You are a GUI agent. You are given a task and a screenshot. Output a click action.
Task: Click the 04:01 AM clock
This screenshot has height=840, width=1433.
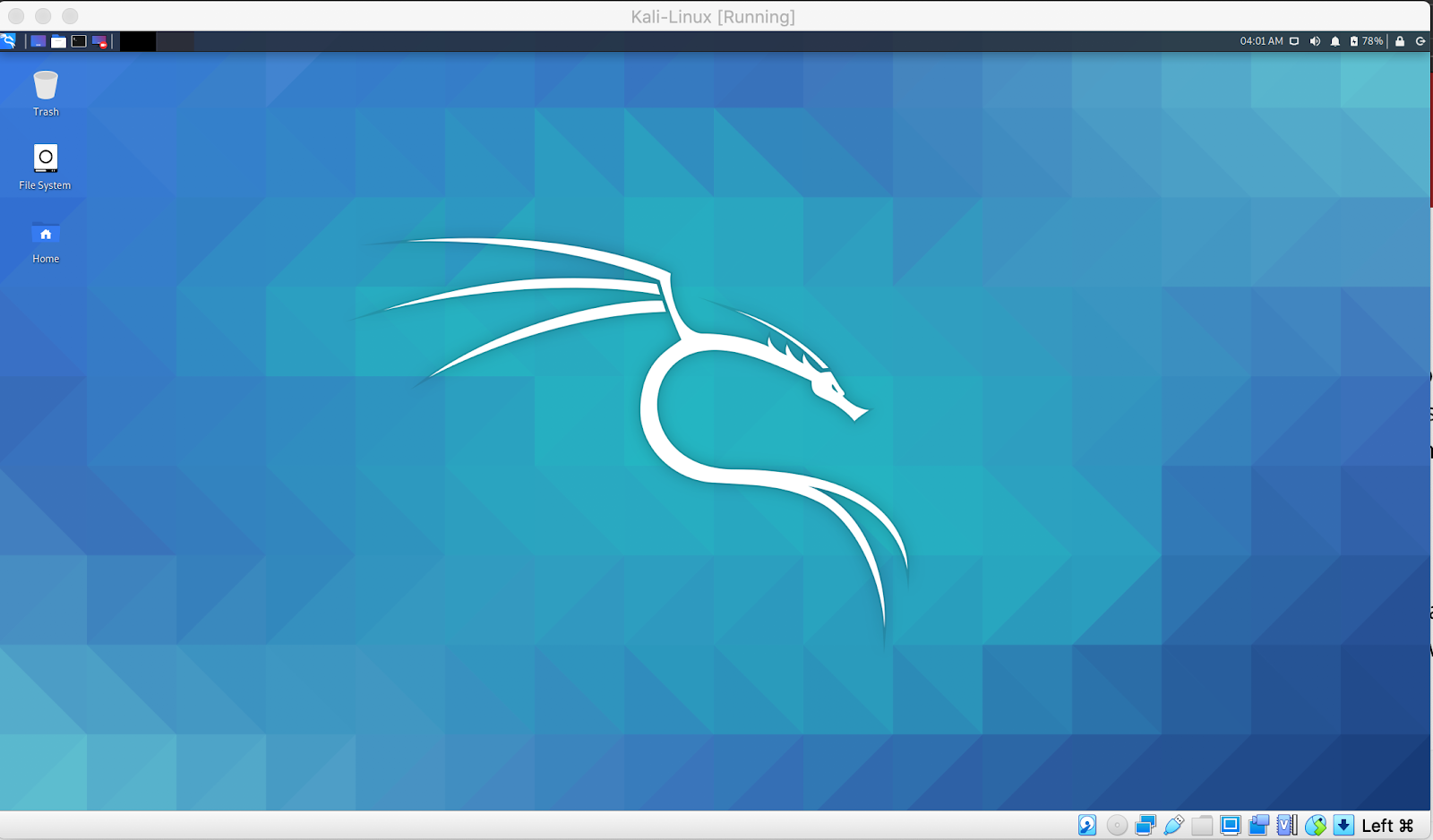1261,41
